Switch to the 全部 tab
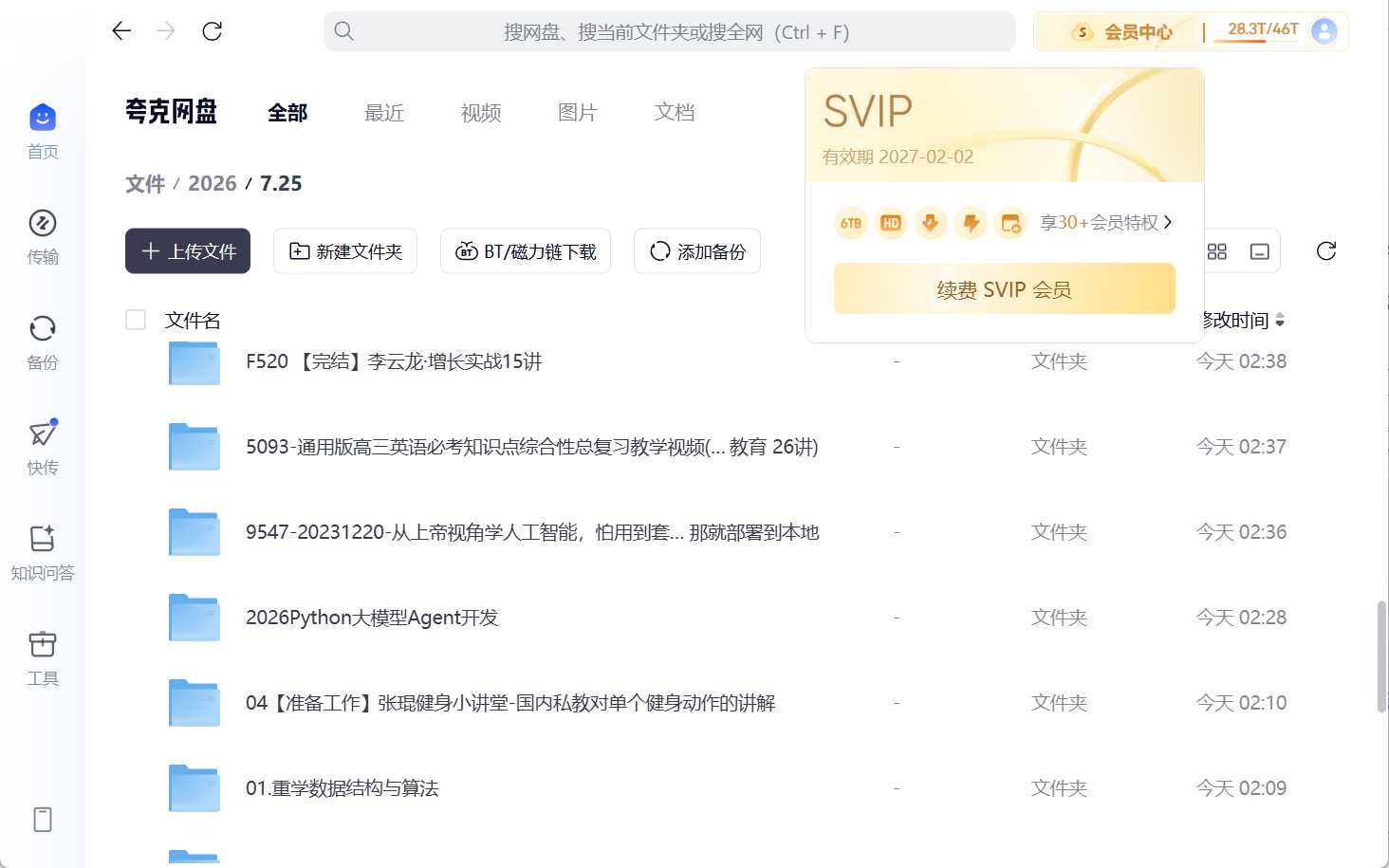The image size is (1389, 868). coord(287,113)
